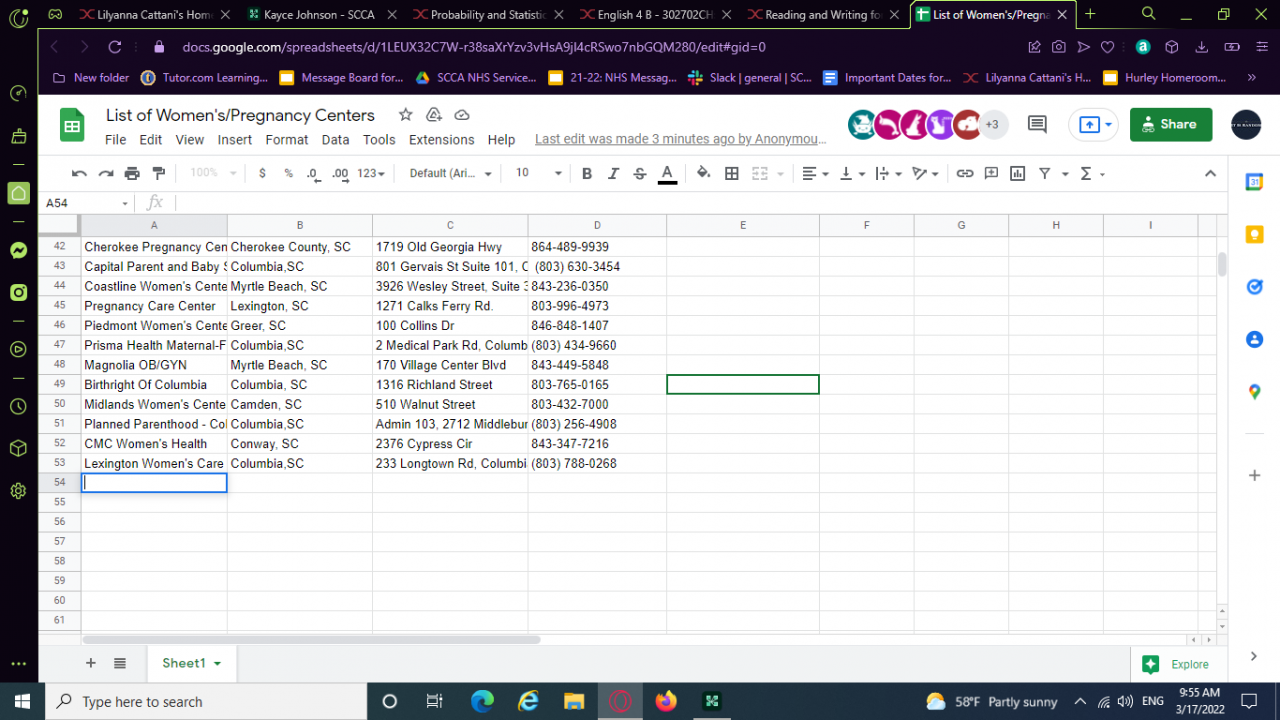Open comment history icon
Screen dimensions: 1280x720
(1037, 124)
